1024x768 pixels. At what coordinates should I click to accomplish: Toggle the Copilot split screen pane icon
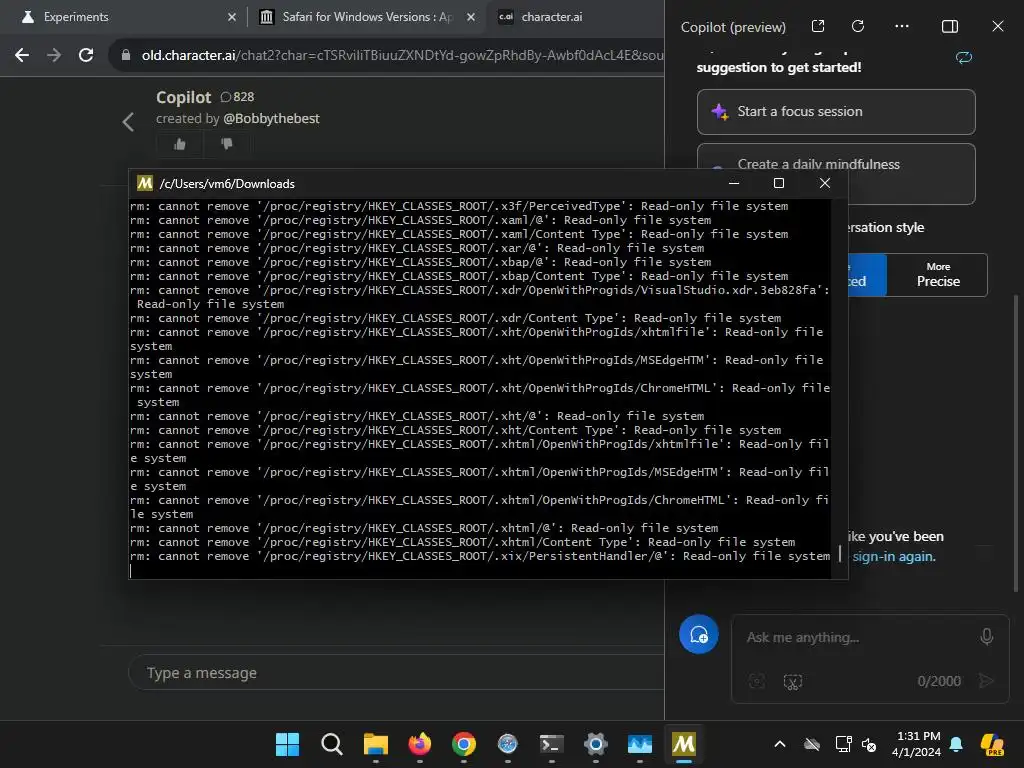point(950,26)
